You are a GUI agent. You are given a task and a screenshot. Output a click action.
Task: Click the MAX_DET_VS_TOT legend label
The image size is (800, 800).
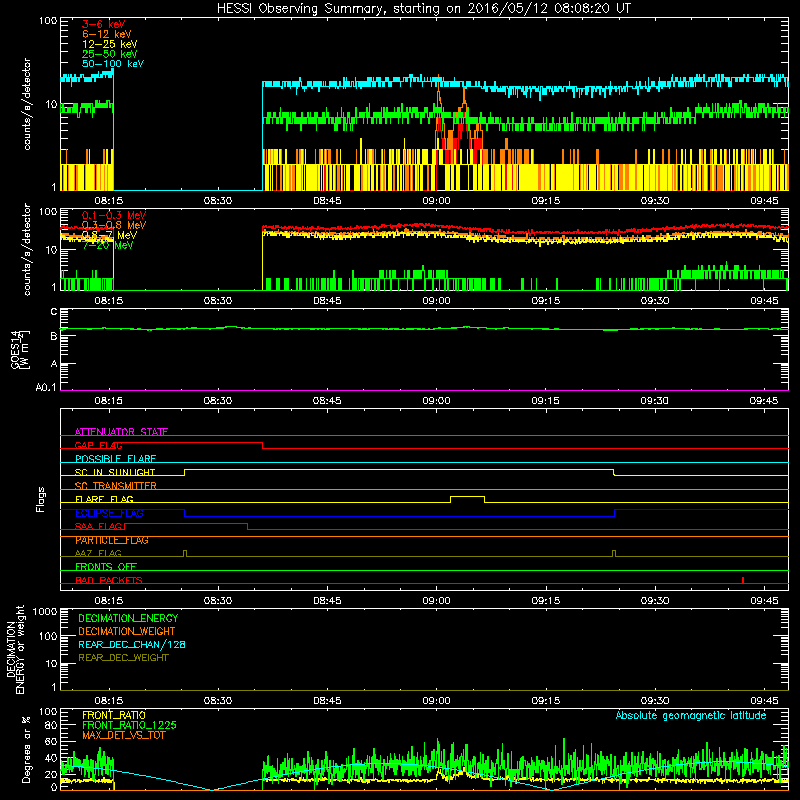click(x=123, y=735)
